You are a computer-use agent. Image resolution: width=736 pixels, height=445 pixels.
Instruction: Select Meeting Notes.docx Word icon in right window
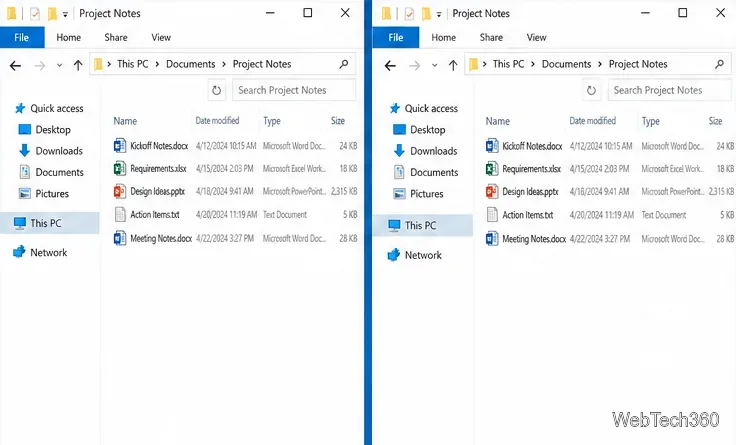point(492,238)
